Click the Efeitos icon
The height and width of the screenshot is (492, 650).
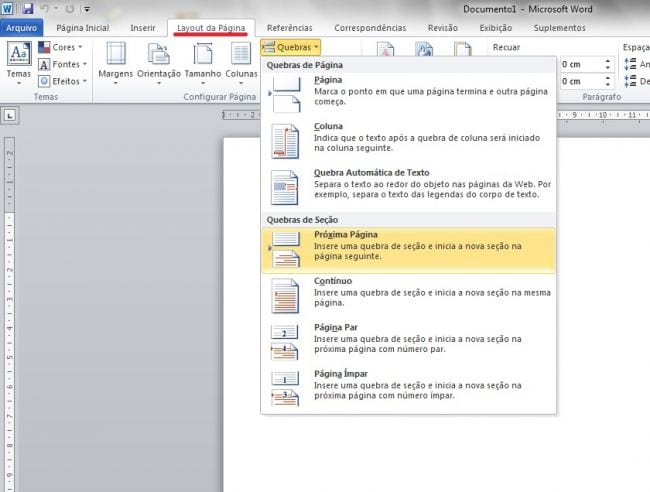point(44,81)
